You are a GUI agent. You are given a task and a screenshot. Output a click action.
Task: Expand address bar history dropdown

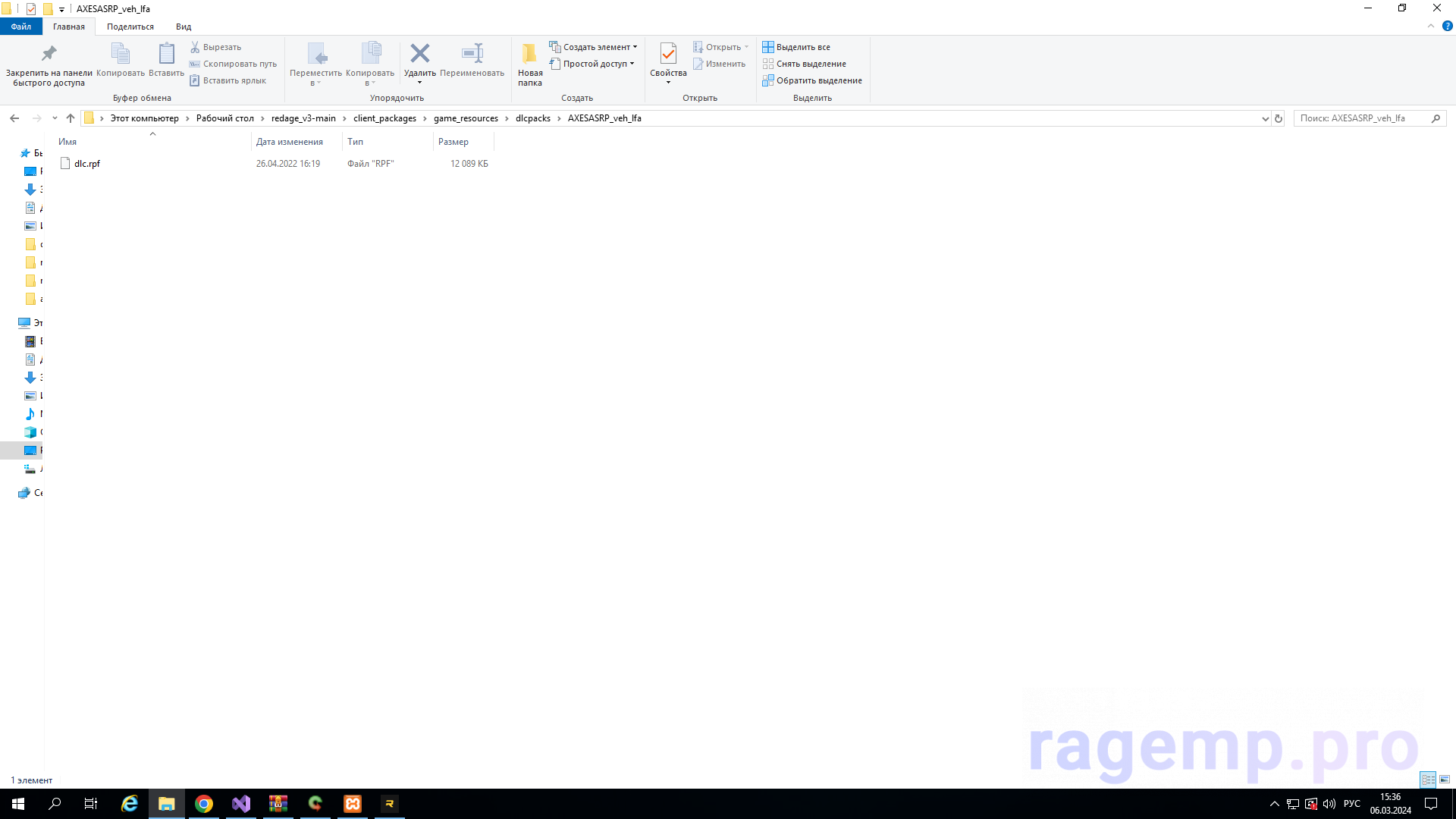(1265, 118)
